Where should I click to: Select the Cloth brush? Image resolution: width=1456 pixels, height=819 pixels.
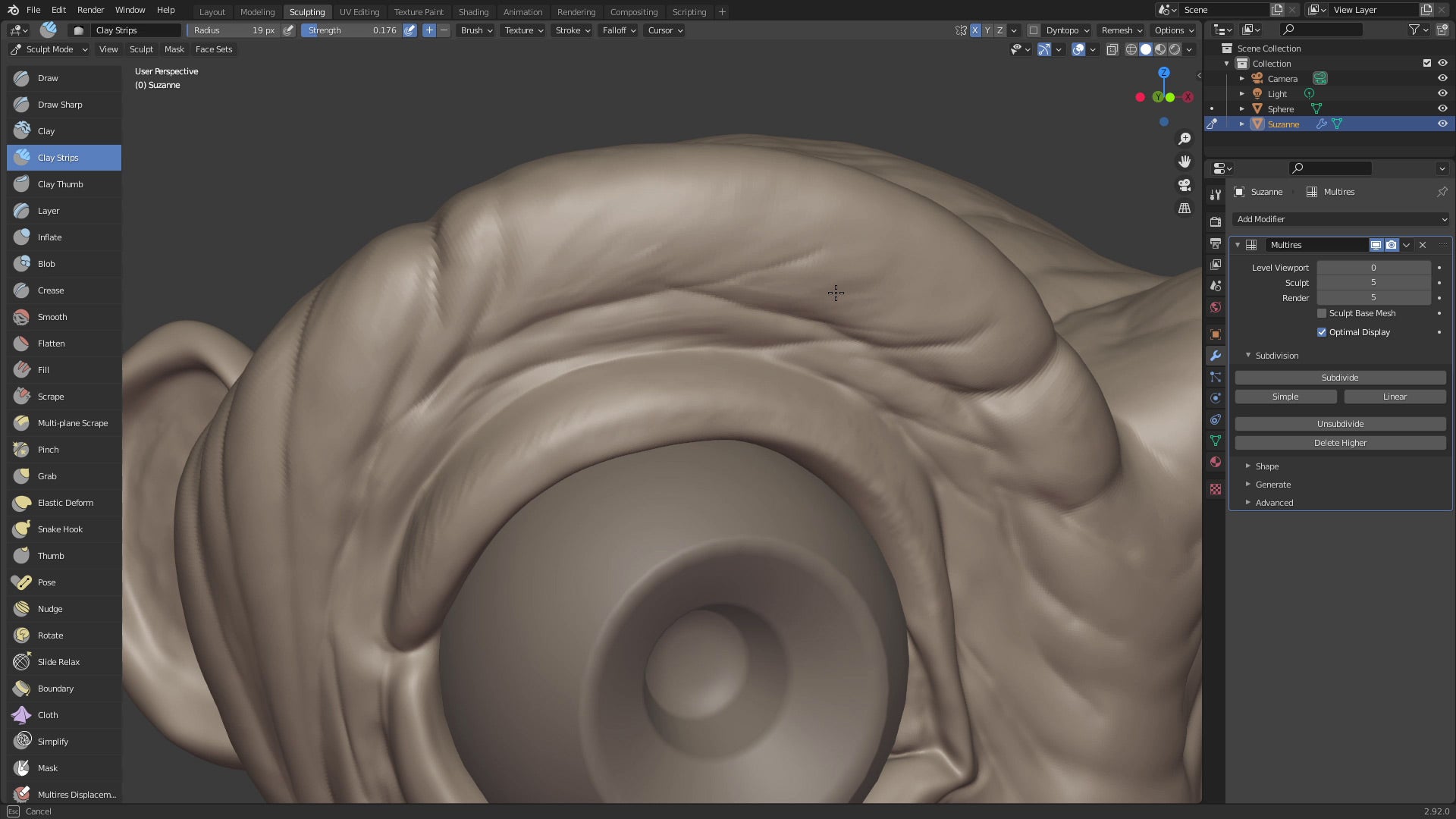(64, 715)
